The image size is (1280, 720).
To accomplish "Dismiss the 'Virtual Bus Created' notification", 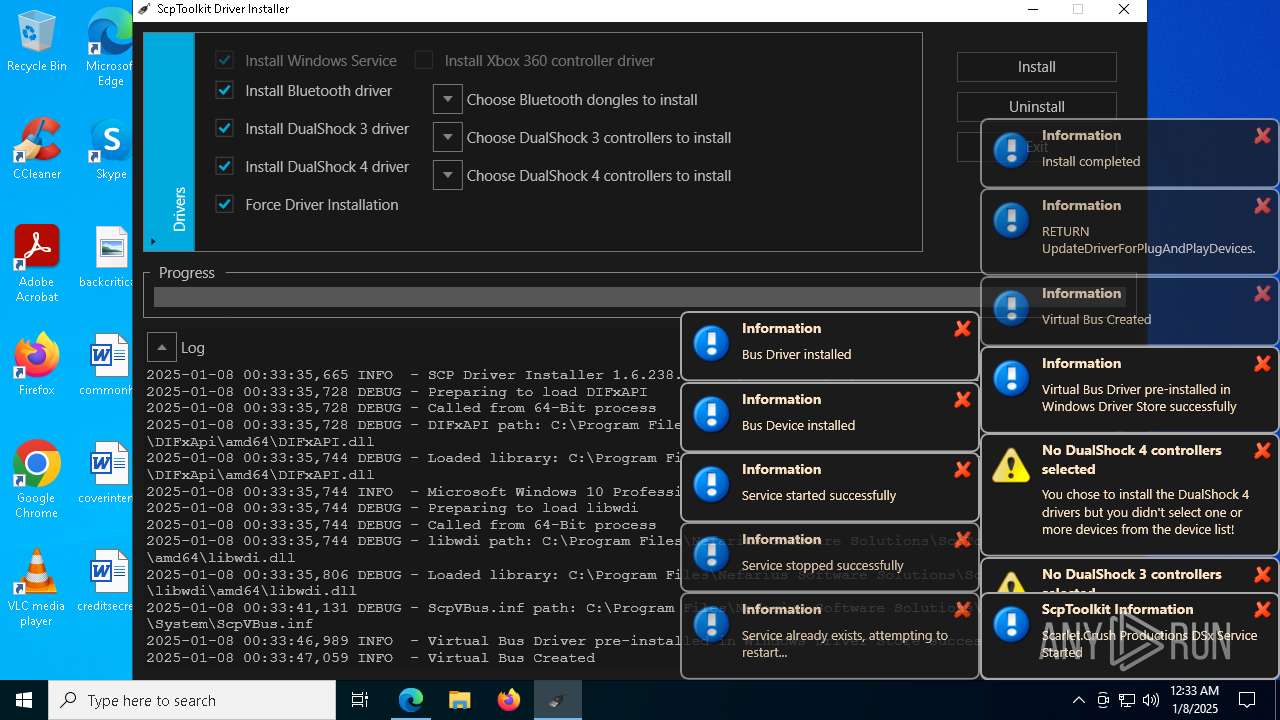I will (1262, 294).
